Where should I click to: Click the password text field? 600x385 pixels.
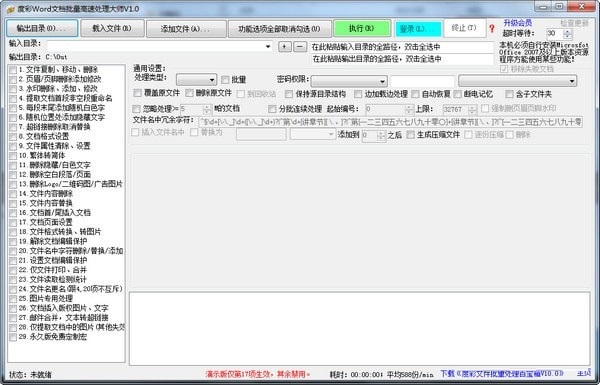(x=422, y=81)
